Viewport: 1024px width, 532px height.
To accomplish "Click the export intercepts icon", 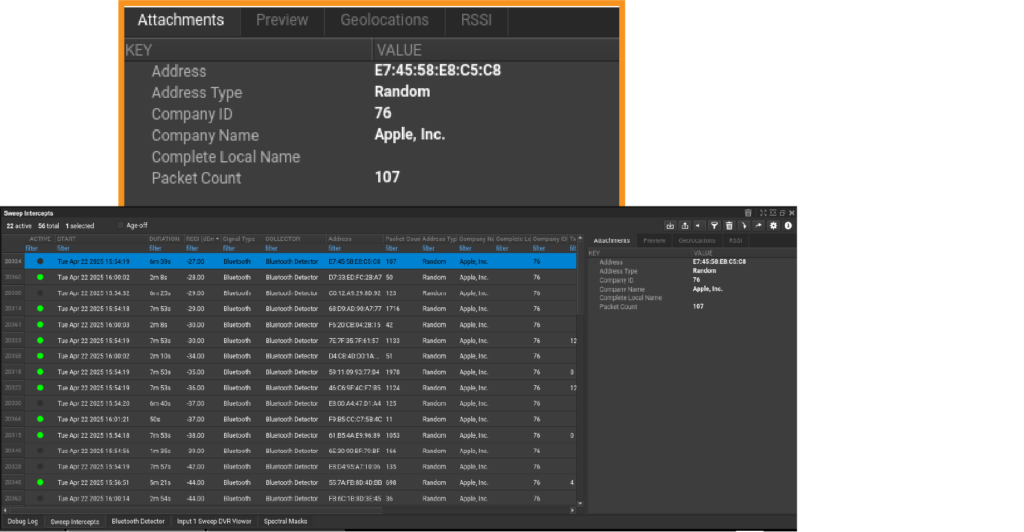I will point(684,226).
